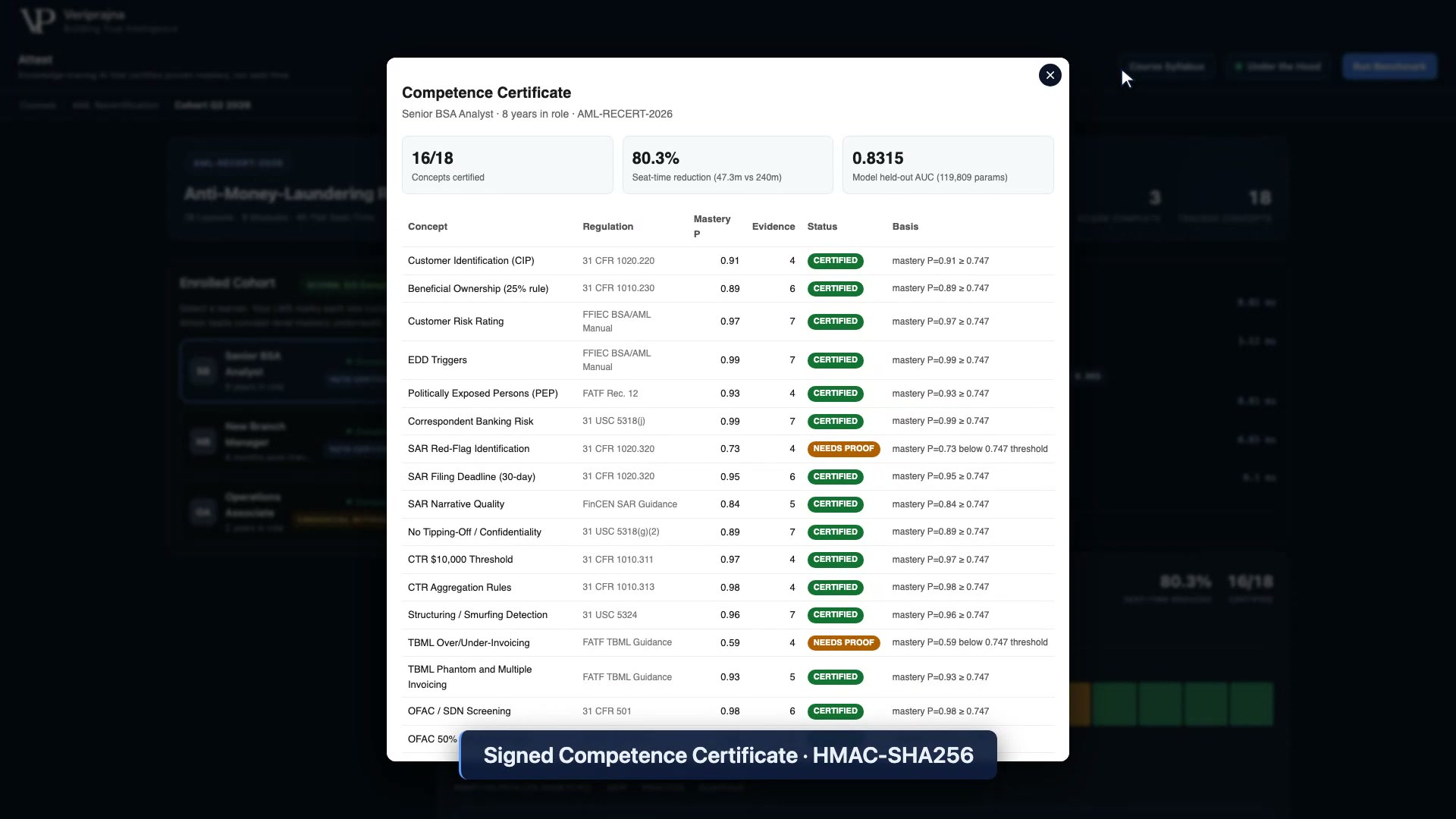Click NEEDS PROOF badge for TBML Over/Under-Invoicing
The height and width of the screenshot is (819, 1456).
coord(843,643)
